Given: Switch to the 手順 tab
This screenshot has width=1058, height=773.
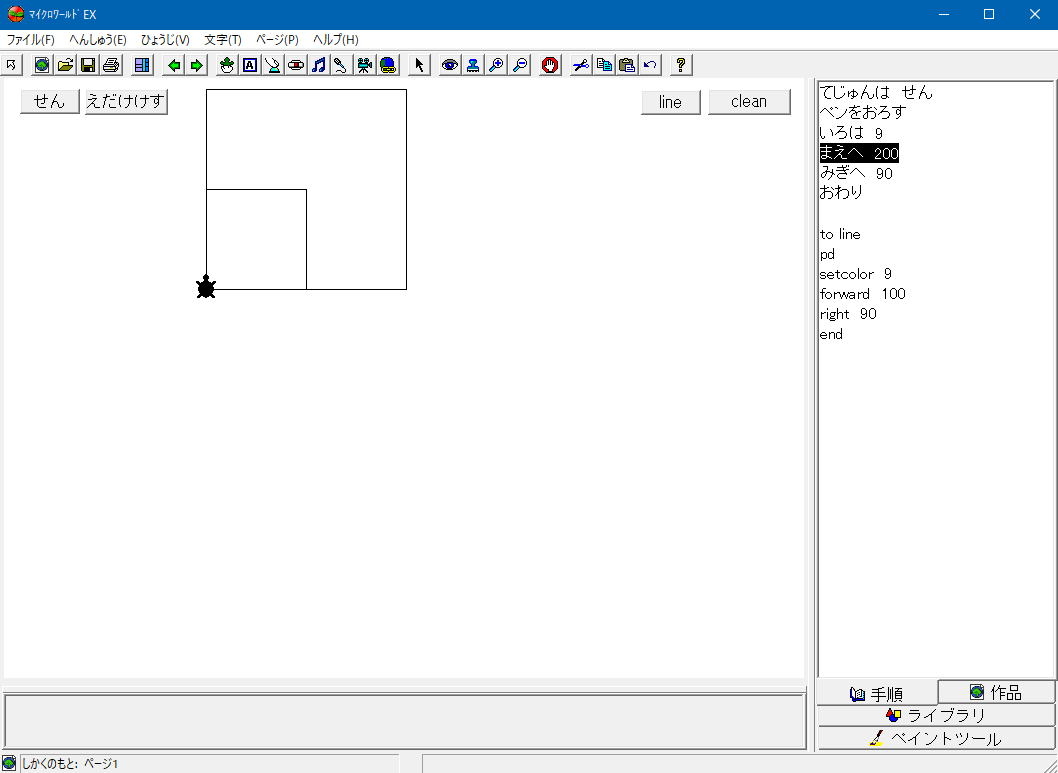Looking at the screenshot, I should (876, 694).
